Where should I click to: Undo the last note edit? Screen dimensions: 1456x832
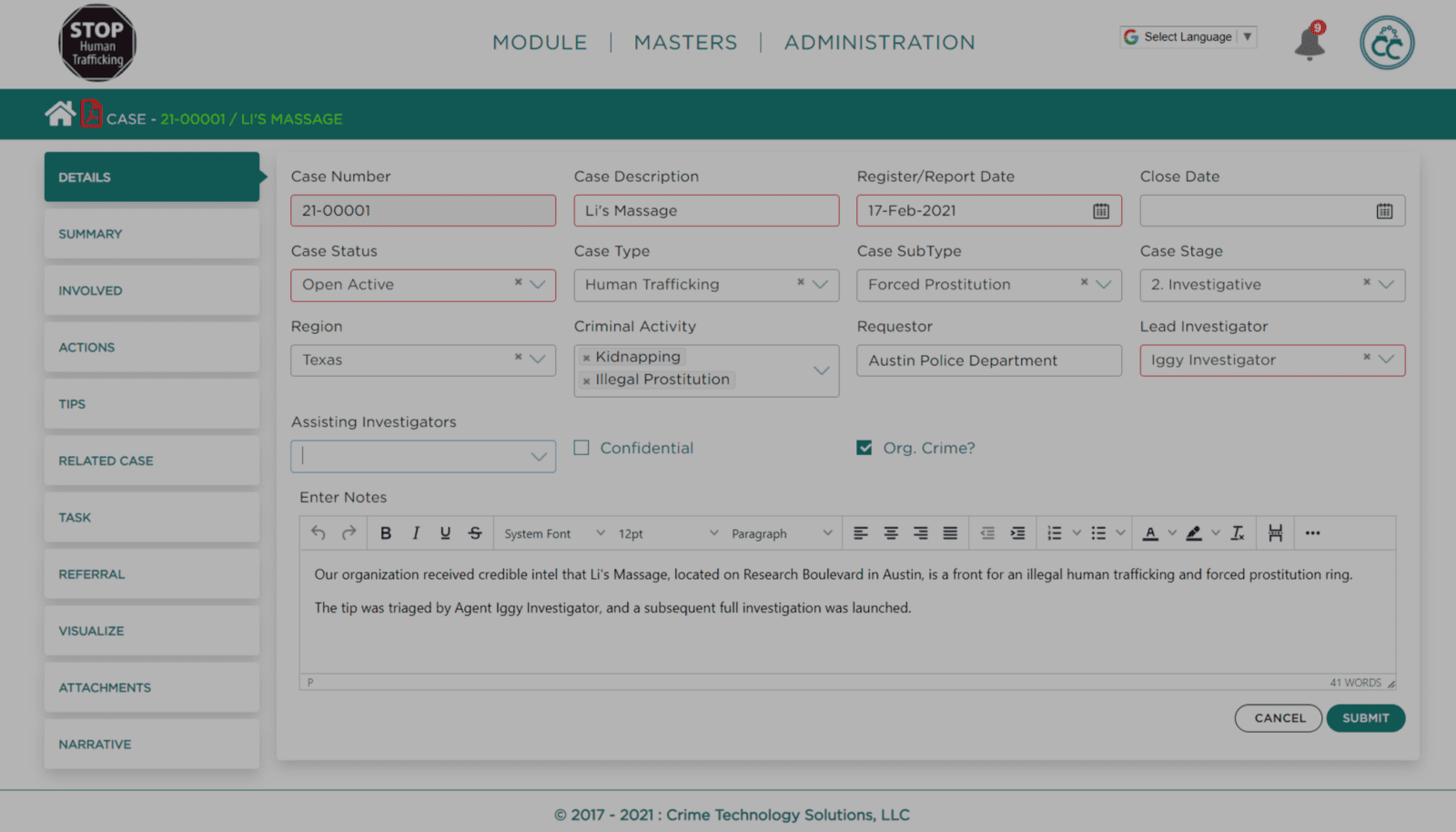318,533
